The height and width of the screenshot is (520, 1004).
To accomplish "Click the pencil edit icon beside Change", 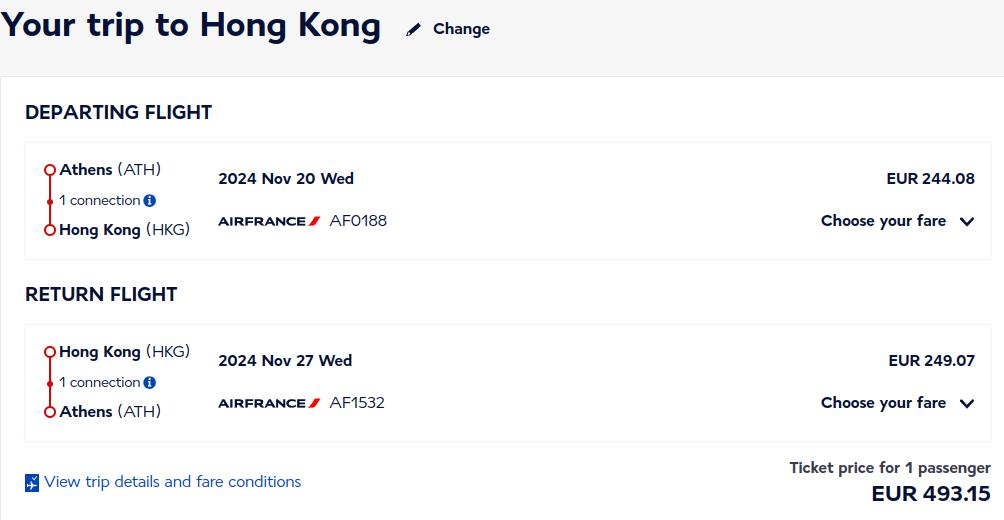I will 414,29.
